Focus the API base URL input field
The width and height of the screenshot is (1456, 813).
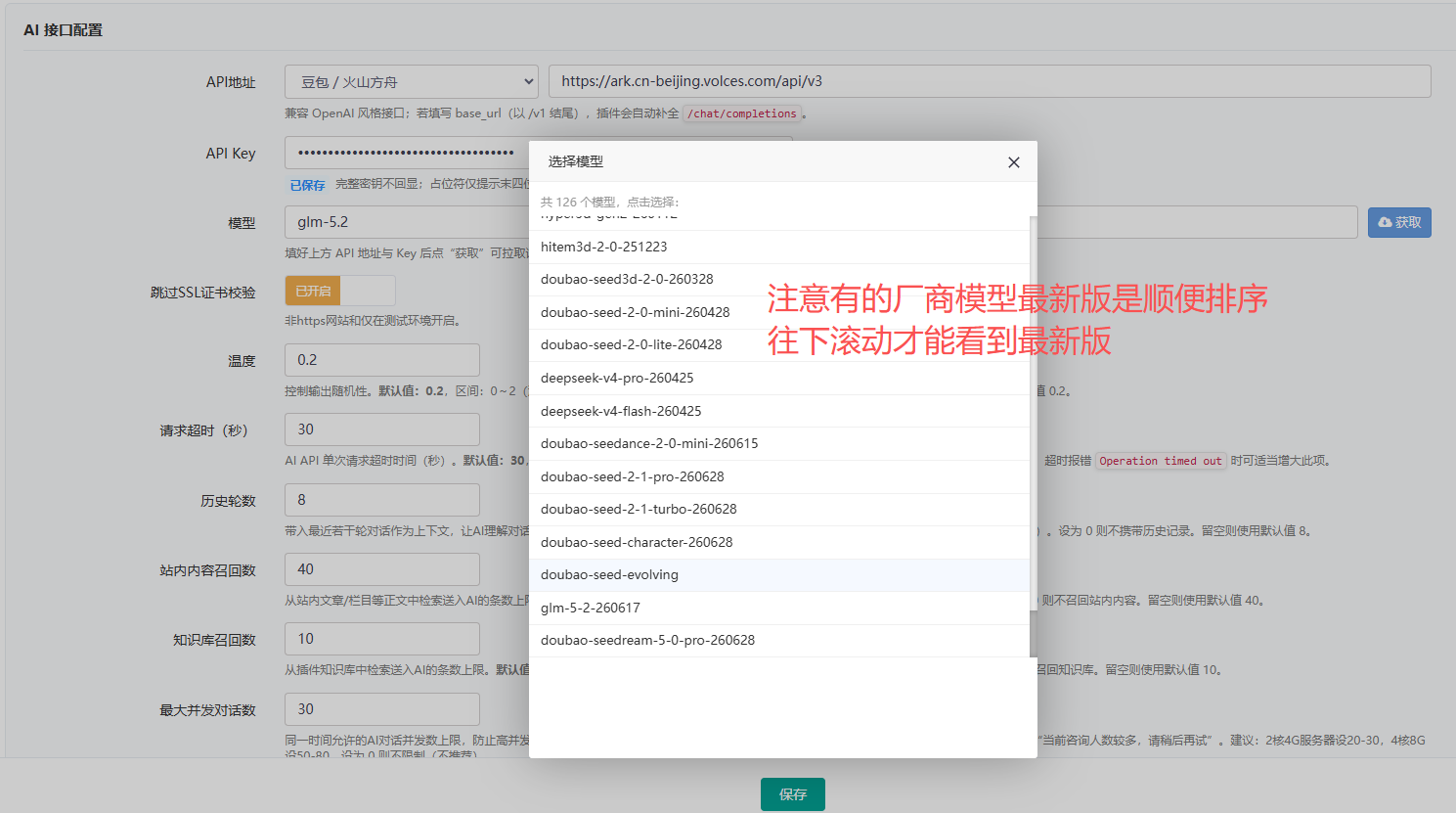[990, 81]
